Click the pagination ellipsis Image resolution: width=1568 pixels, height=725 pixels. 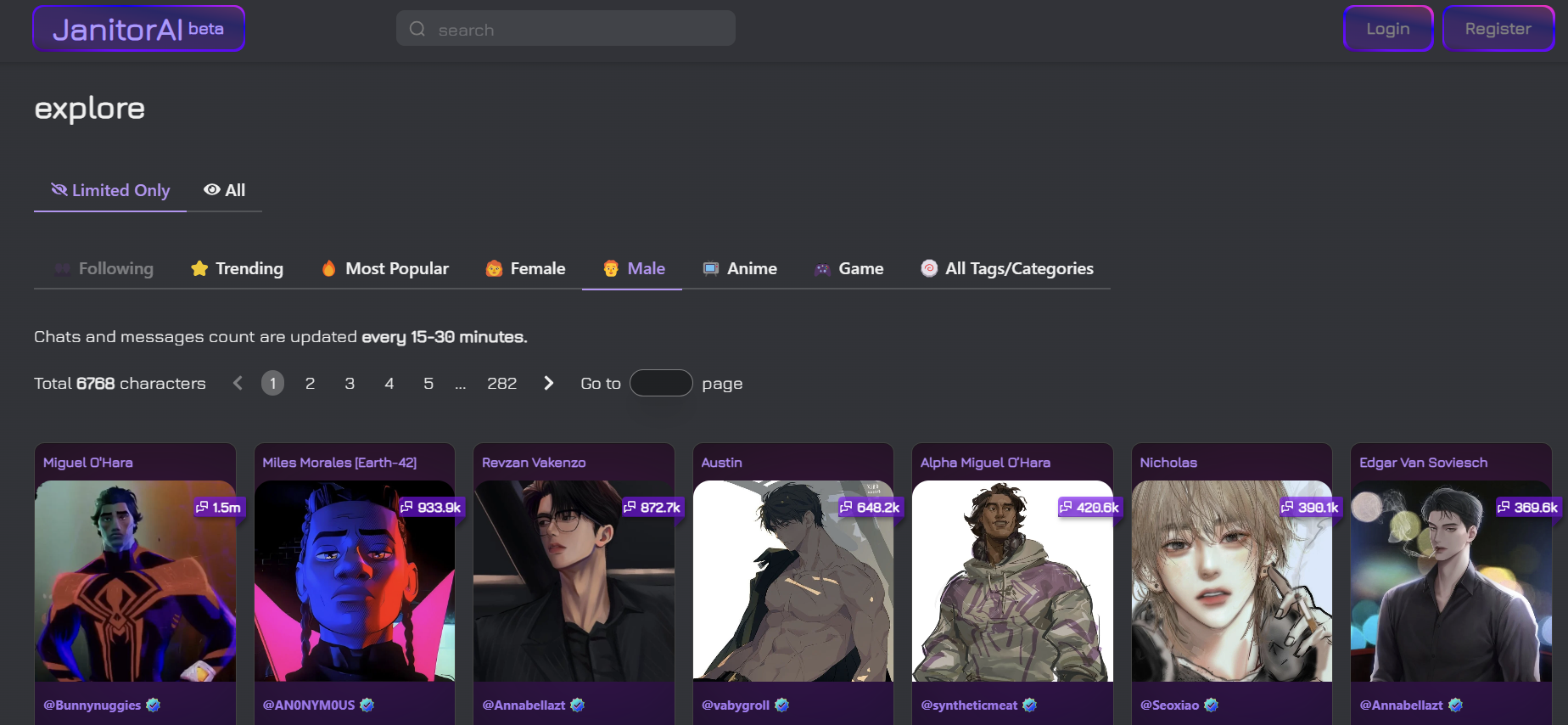point(461,385)
